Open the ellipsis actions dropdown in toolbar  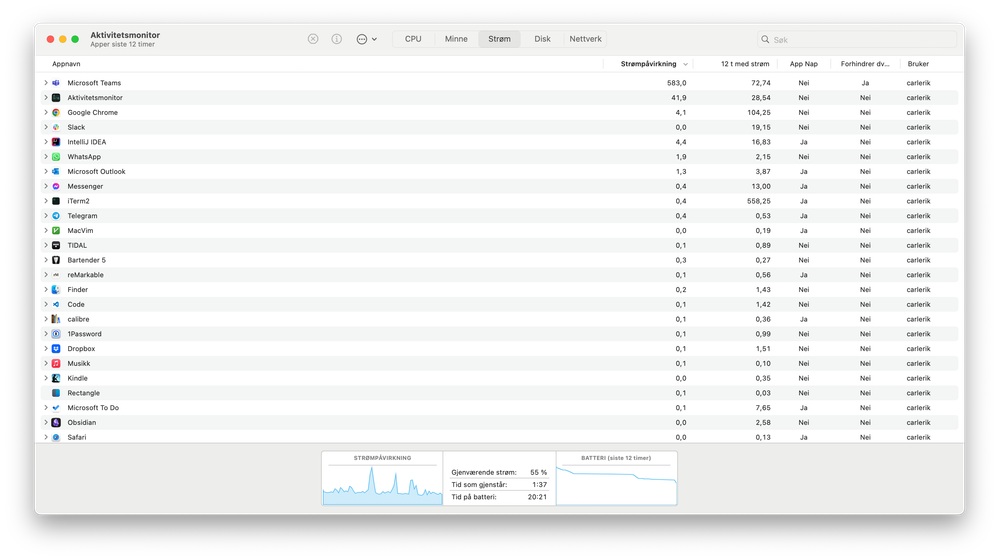(x=366, y=39)
